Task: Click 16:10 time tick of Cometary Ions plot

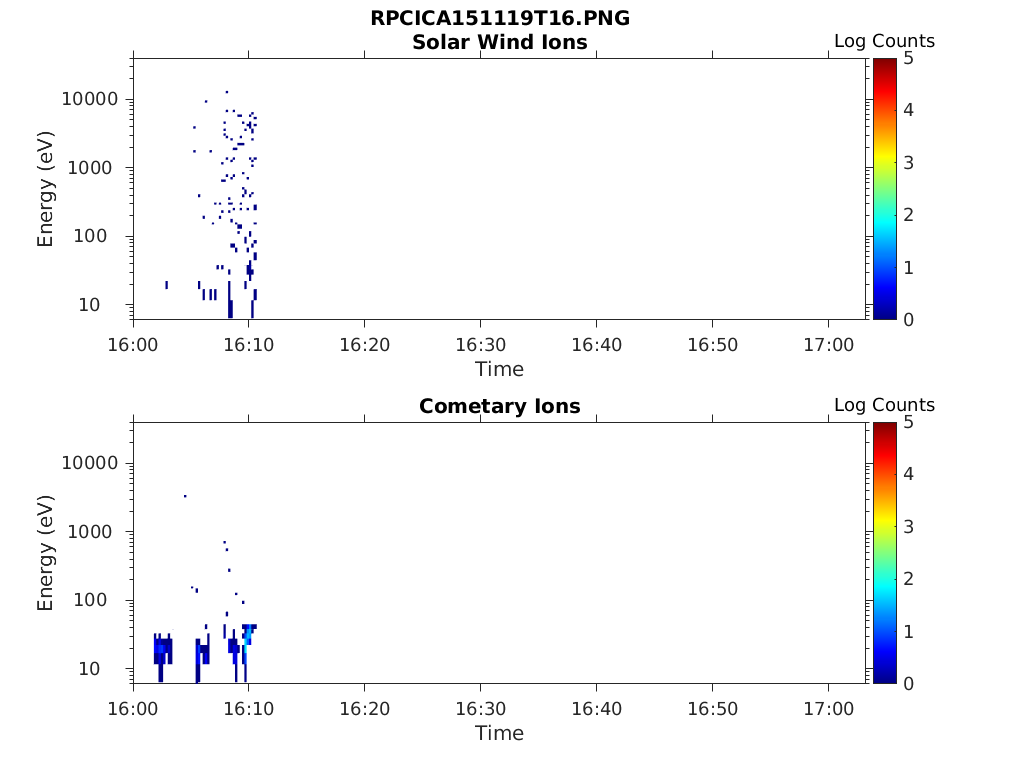Action: pos(249,709)
